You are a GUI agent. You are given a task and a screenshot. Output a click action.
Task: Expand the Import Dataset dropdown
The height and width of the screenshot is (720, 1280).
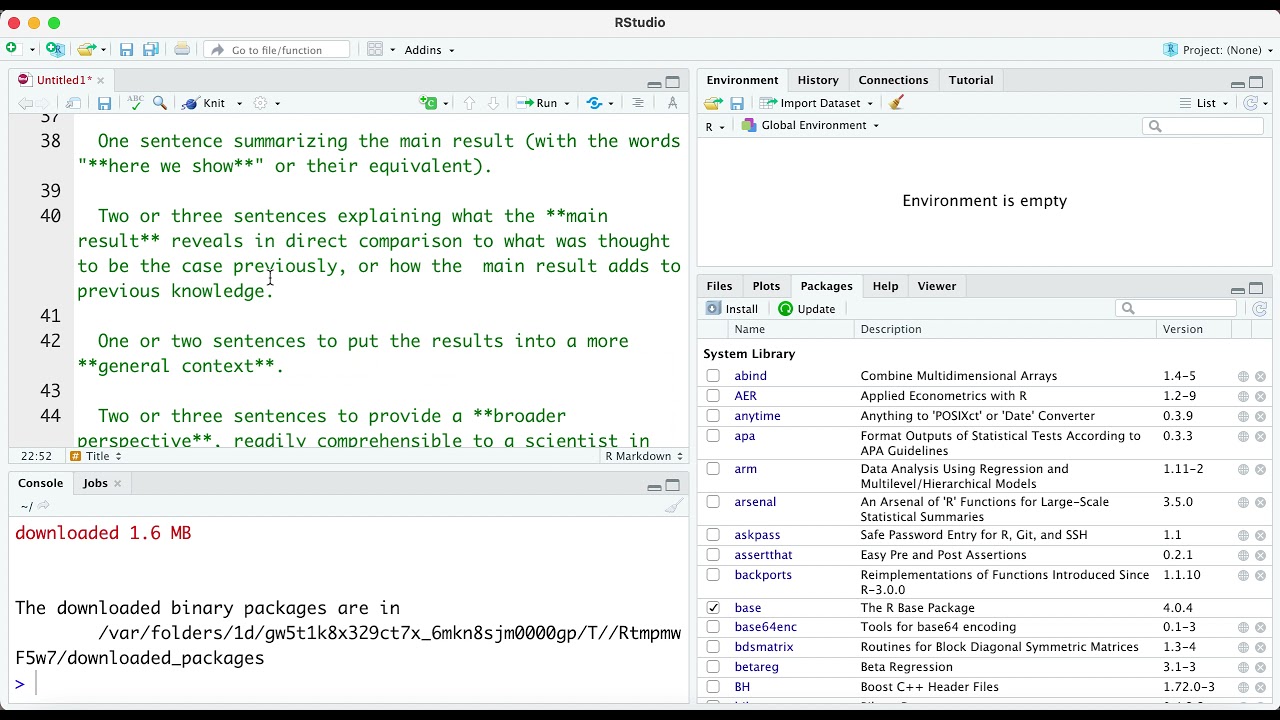coord(869,103)
